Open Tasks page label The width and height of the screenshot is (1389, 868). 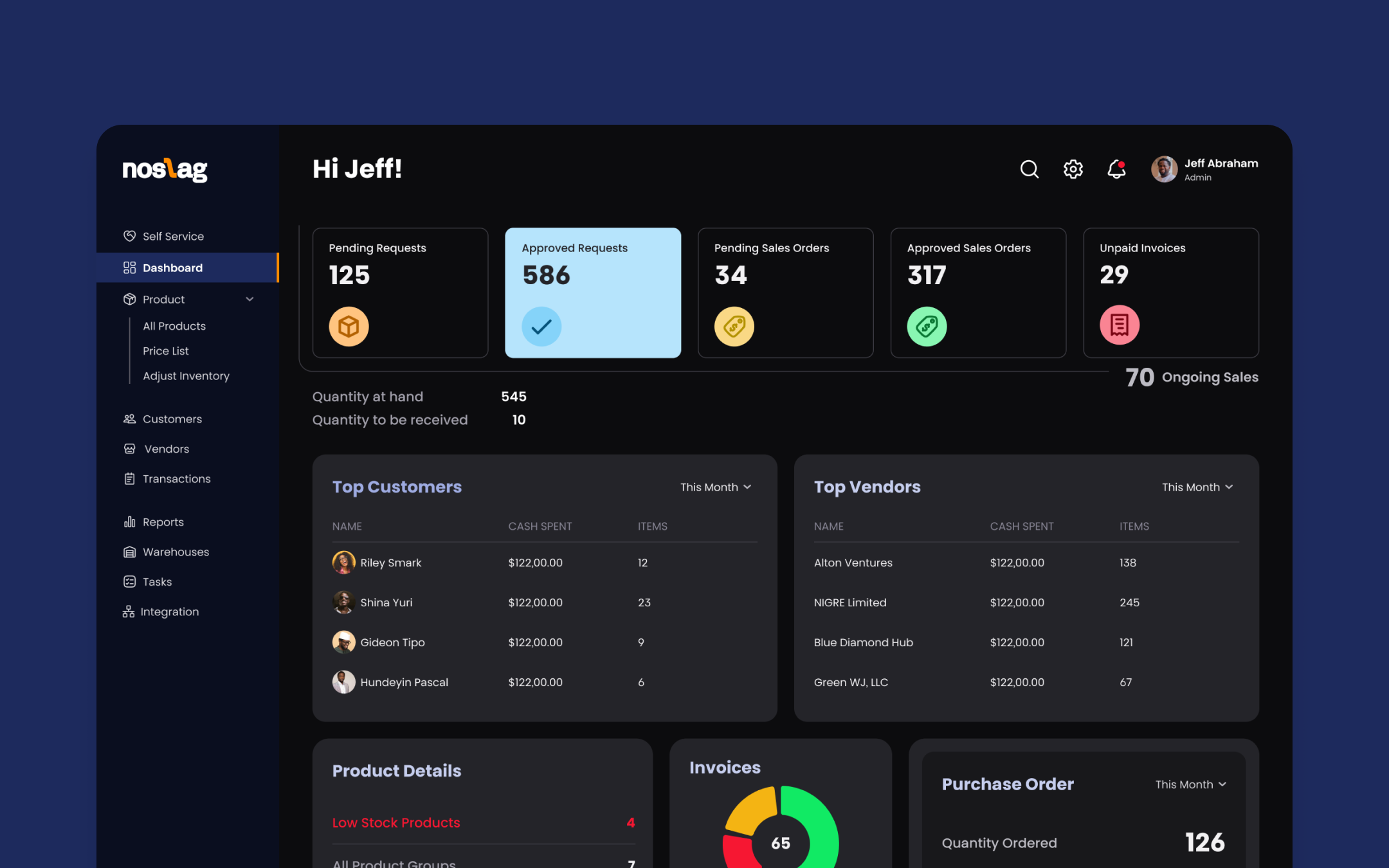coord(158,581)
